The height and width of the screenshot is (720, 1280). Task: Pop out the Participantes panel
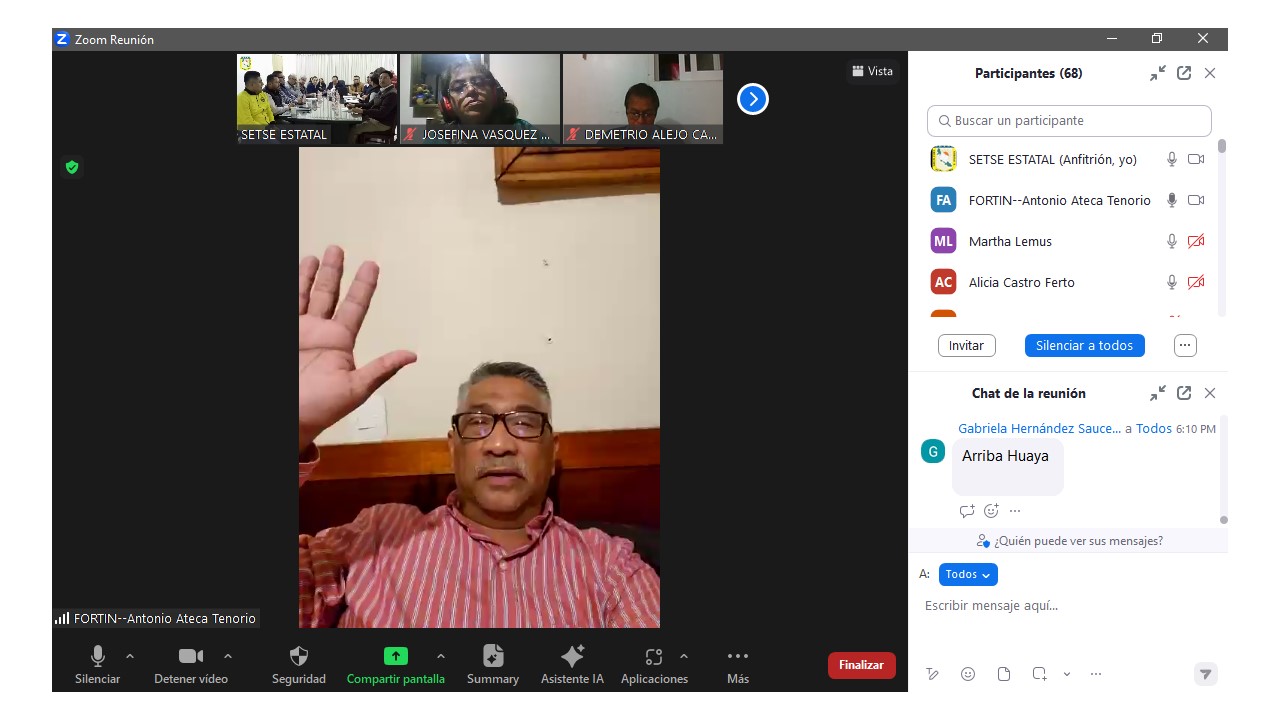tap(1184, 73)
